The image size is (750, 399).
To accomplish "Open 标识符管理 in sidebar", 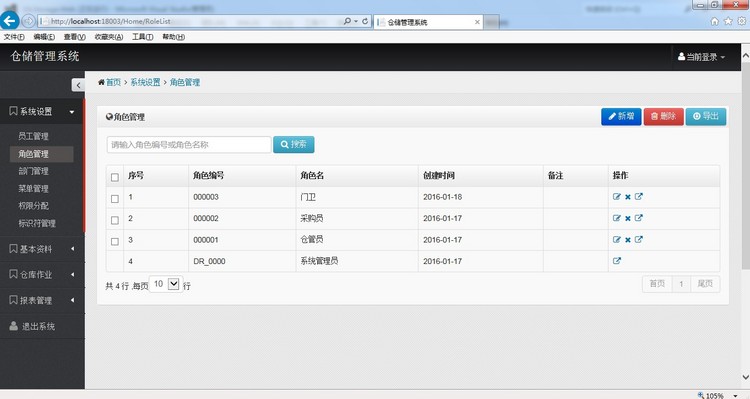I will tap(37, 223).
